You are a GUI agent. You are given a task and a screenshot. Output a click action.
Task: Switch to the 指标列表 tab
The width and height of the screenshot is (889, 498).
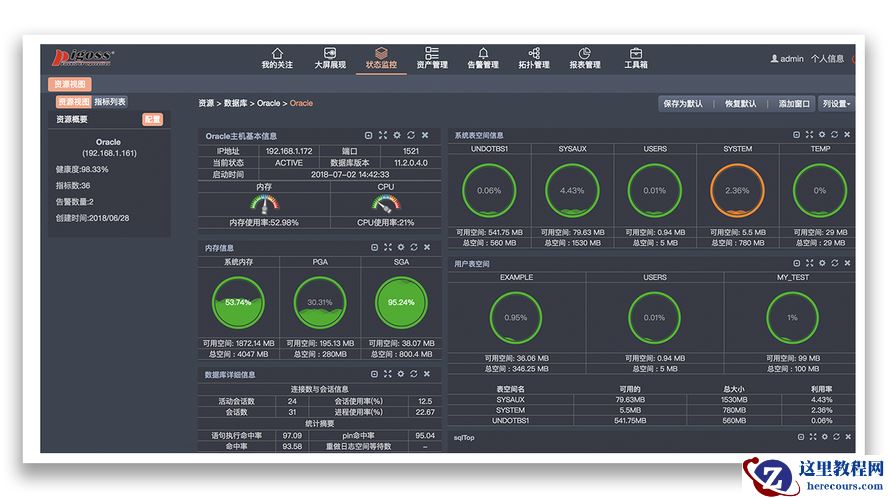point(109,102)
